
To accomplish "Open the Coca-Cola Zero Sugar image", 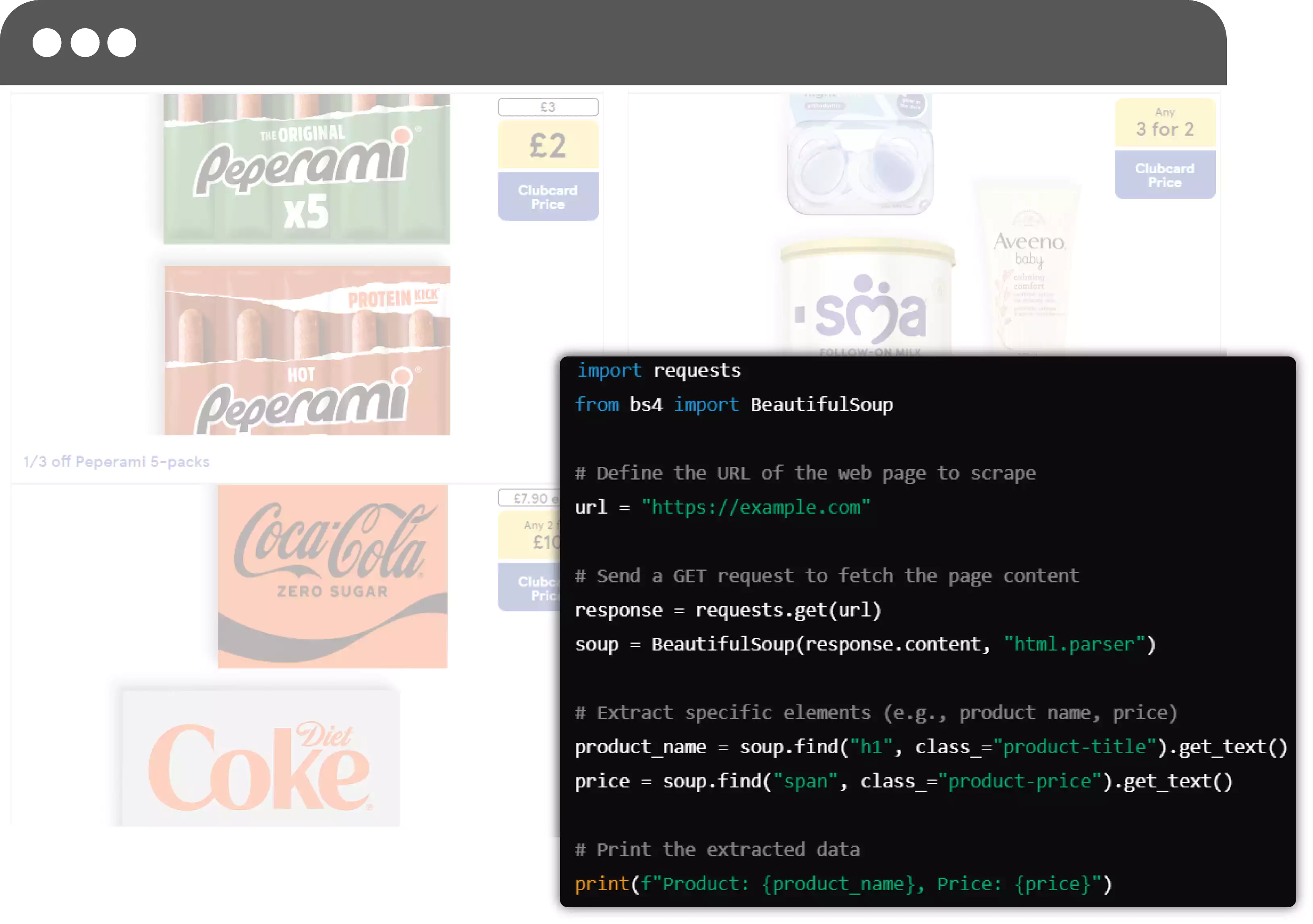I will 332,576.
